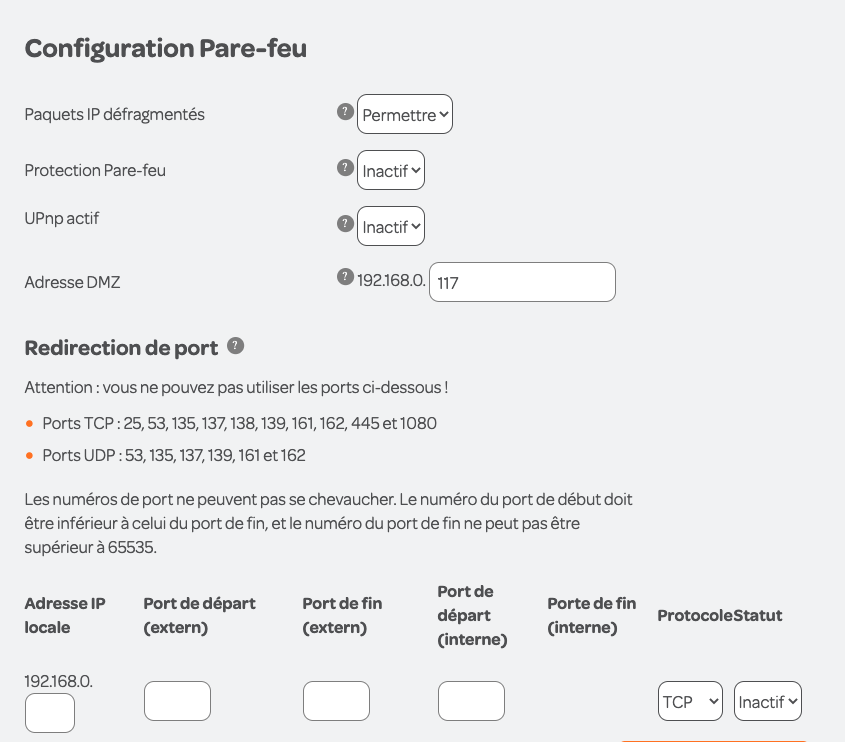Image resolution: width=847 pixels, height=742 pixels.
Task: Open the Permettre dropdown for IP packets
Action: click(x=405, y=114)
